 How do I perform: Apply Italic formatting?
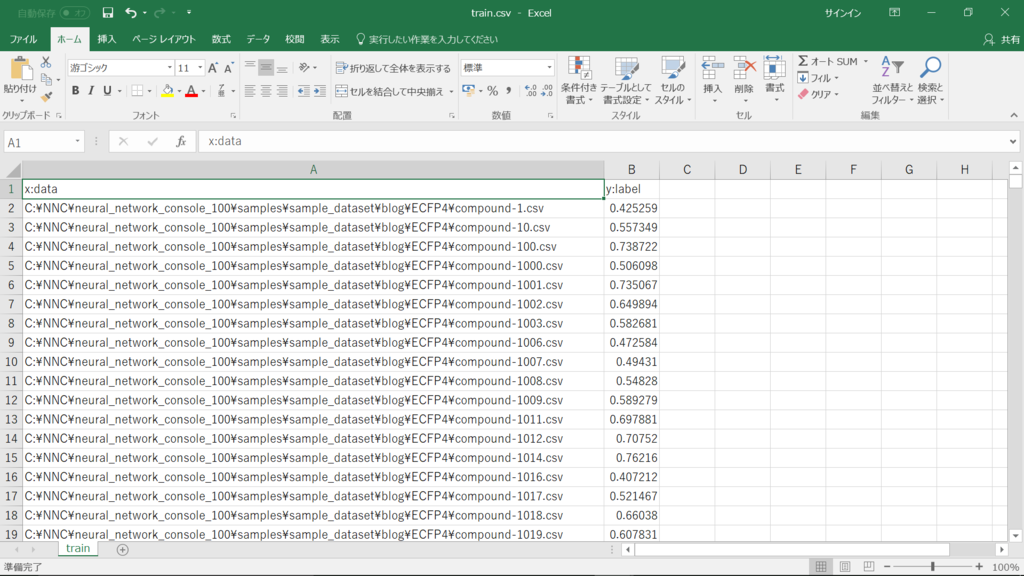91,91
